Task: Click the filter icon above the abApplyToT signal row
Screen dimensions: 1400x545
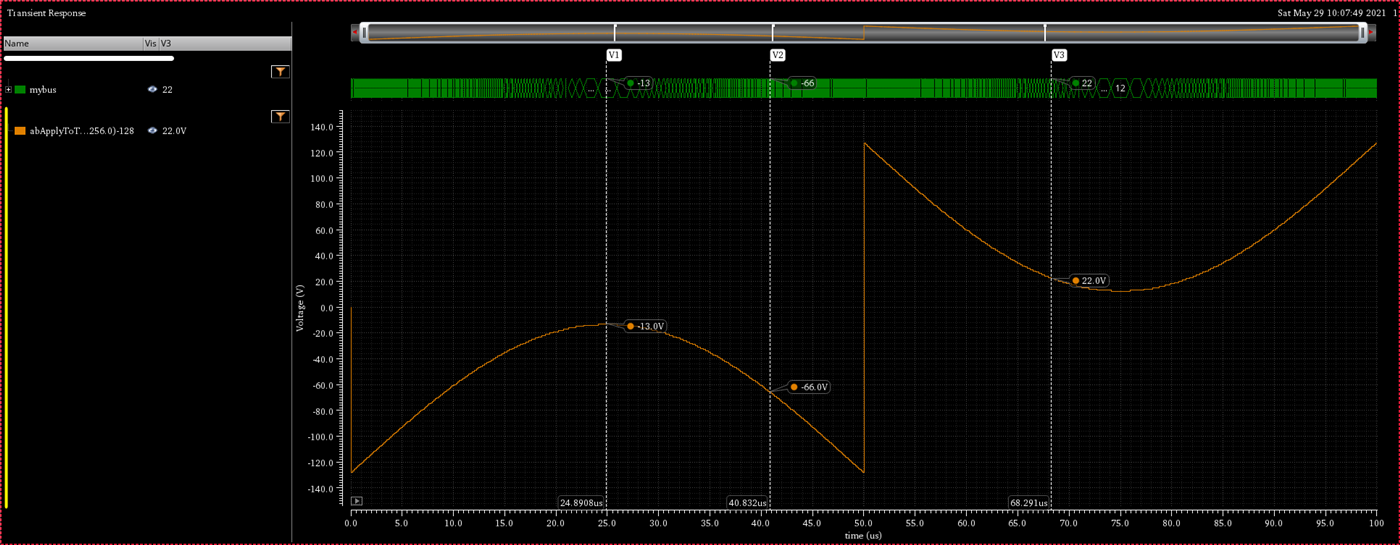Action: [x=281, y=117]
